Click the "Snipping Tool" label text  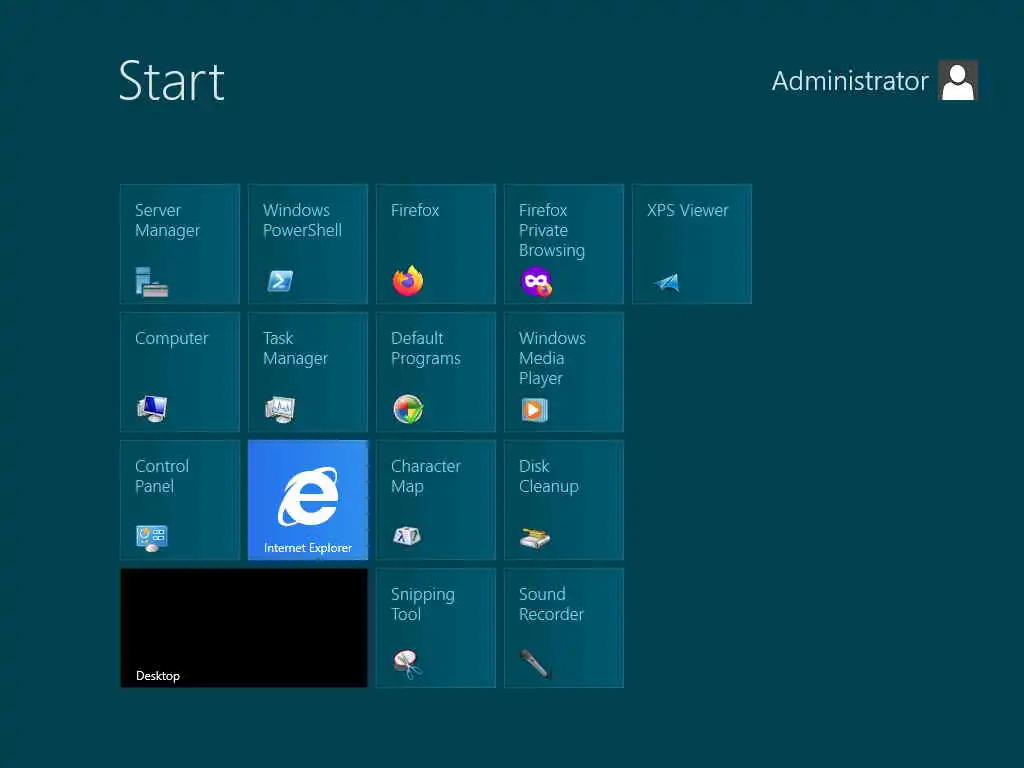click(x=423, y=604)
